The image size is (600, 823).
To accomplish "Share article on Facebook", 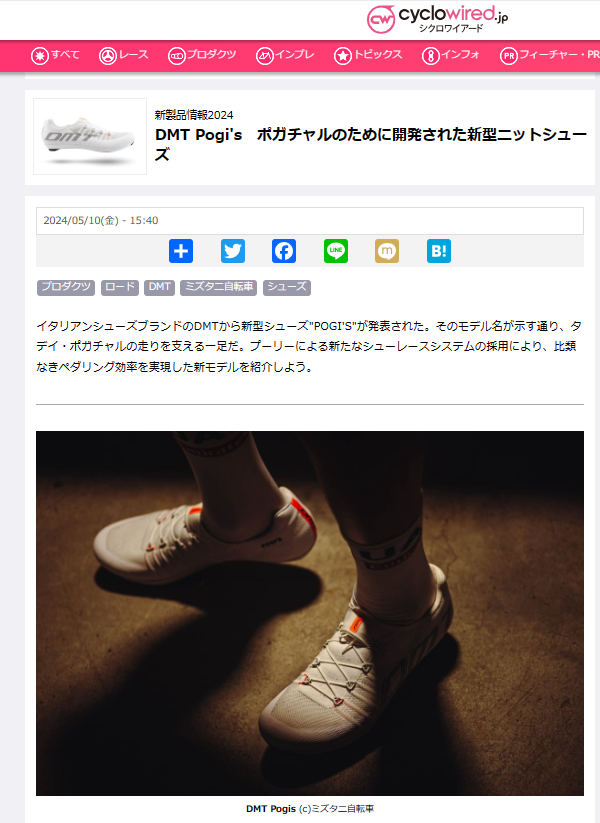I will click(284, 251).
